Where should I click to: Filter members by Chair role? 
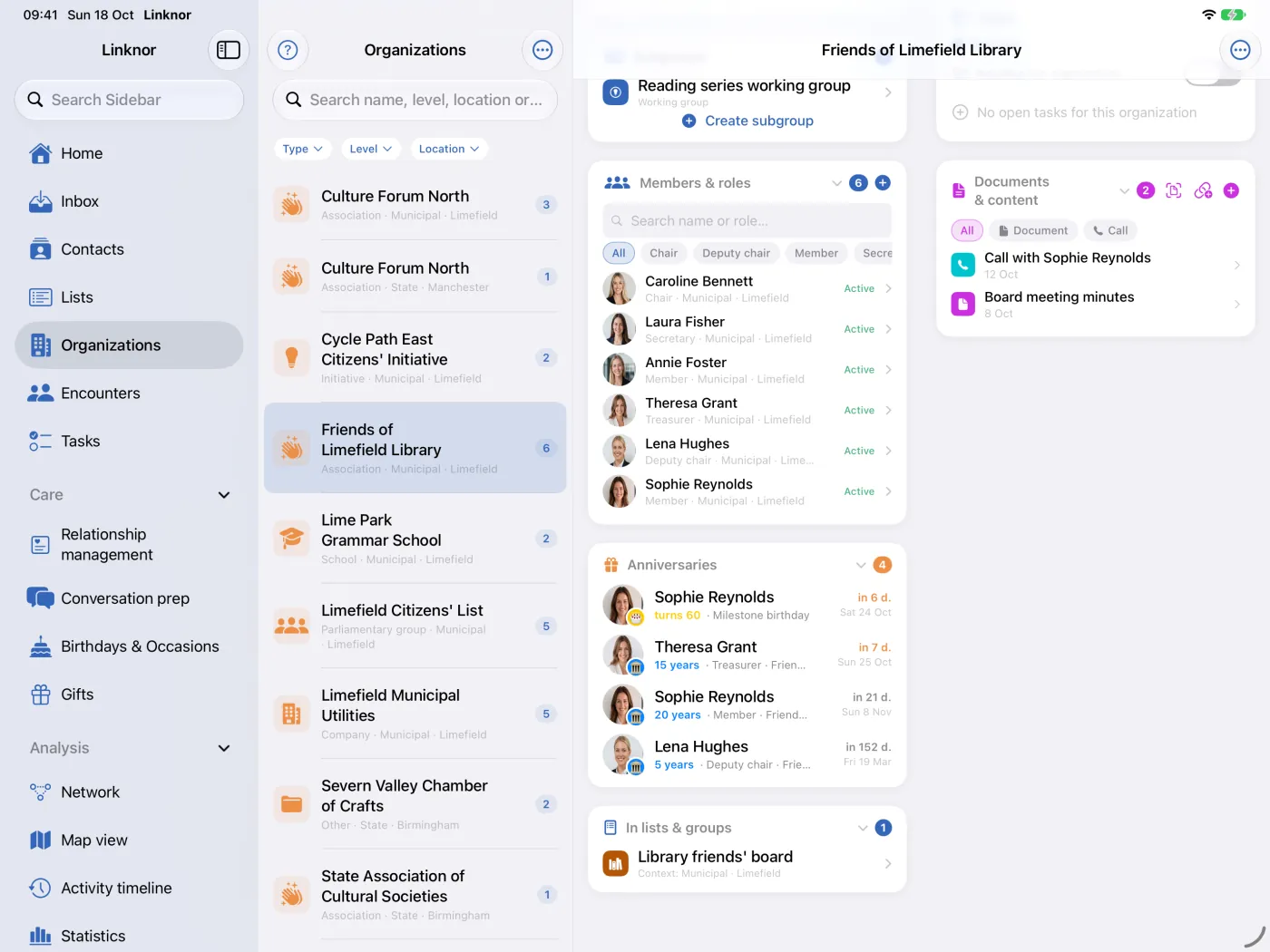point(663,253)
